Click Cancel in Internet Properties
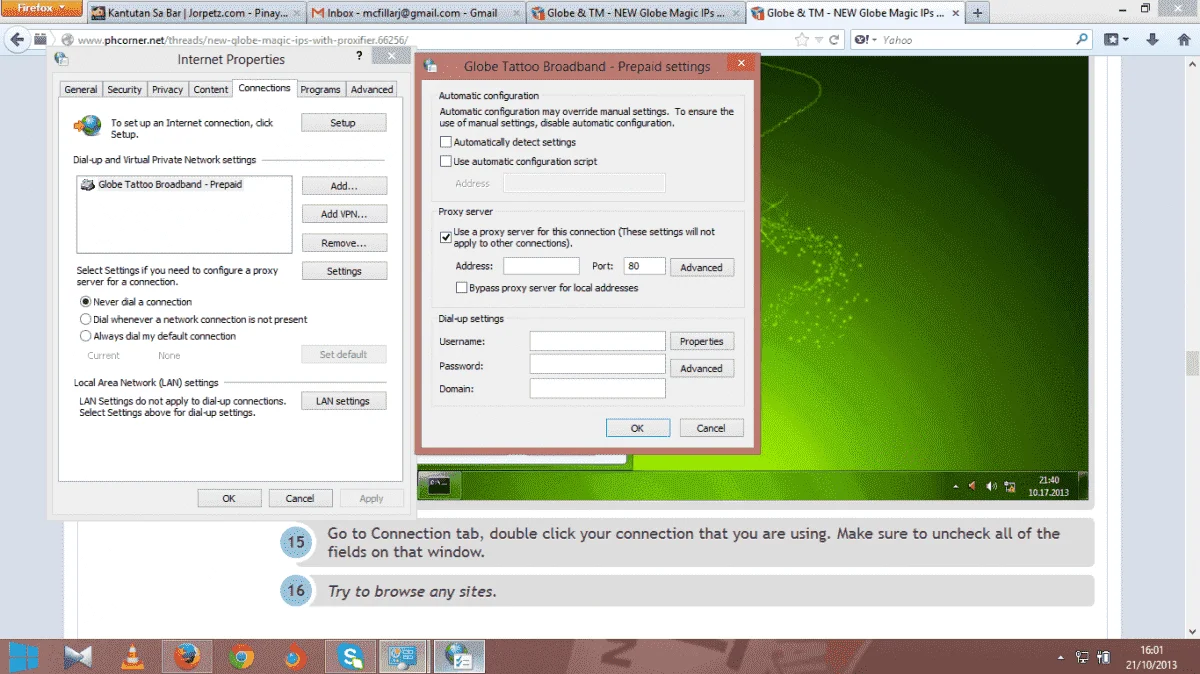1200x674 pixels. (x=300, y=498)
